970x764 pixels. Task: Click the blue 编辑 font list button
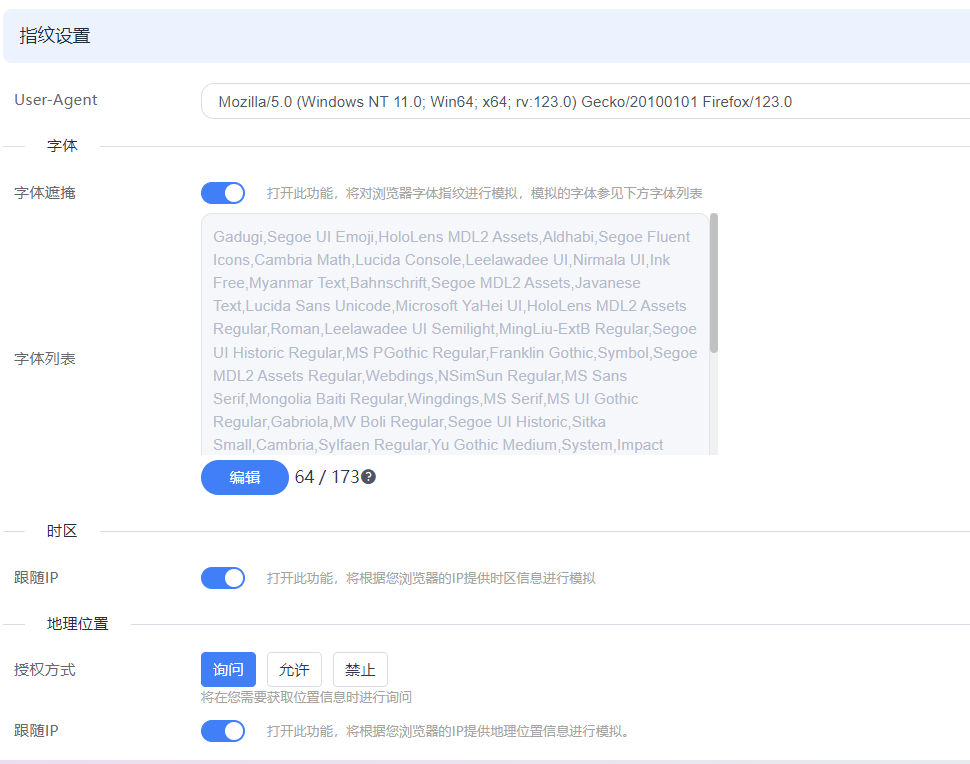(x=245, y=477)
